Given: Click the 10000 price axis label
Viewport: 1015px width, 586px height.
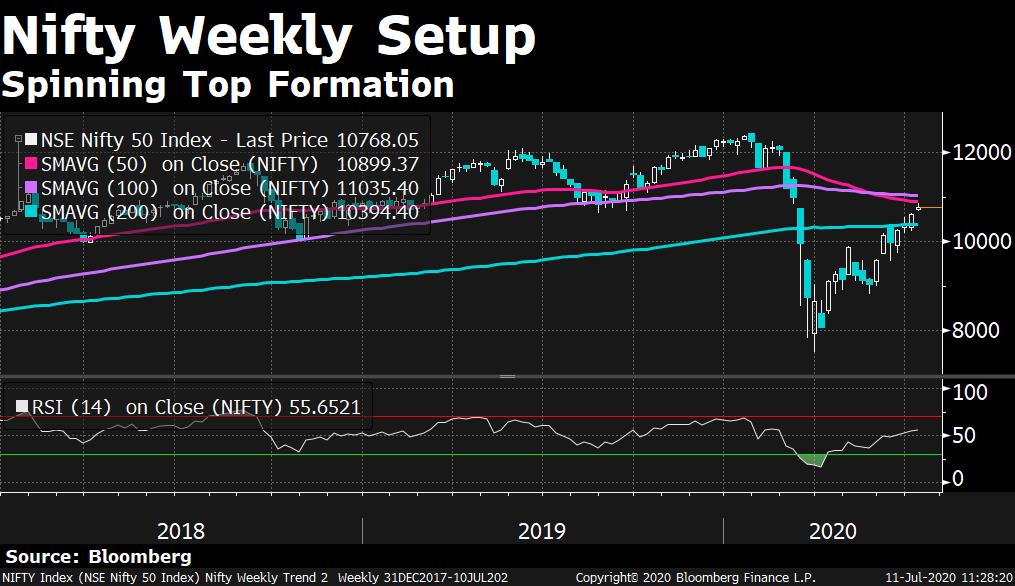Looking at the screenshot, I should pyautogui.click(x=978, y=242).
